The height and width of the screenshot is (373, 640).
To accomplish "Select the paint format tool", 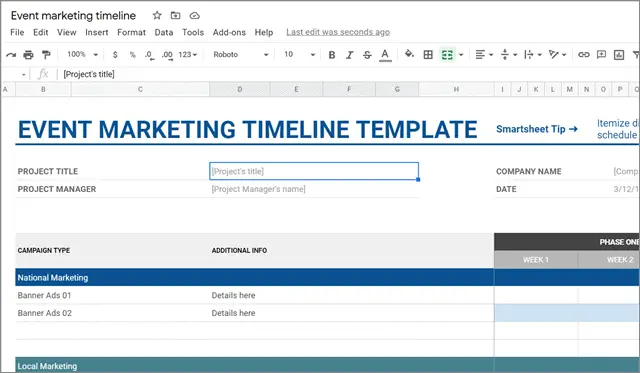I will click(x=46, y=55).
